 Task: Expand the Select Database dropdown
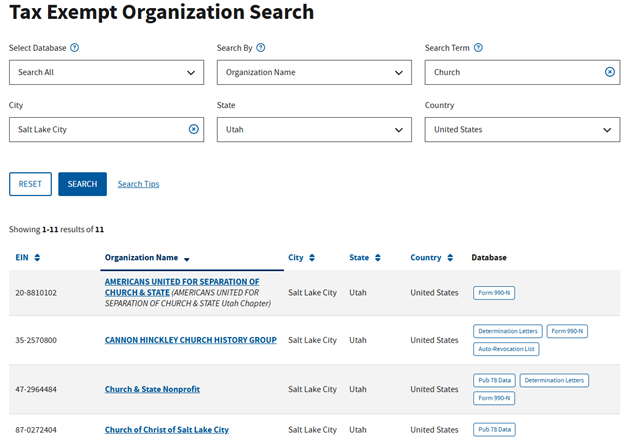coord(107,72)
